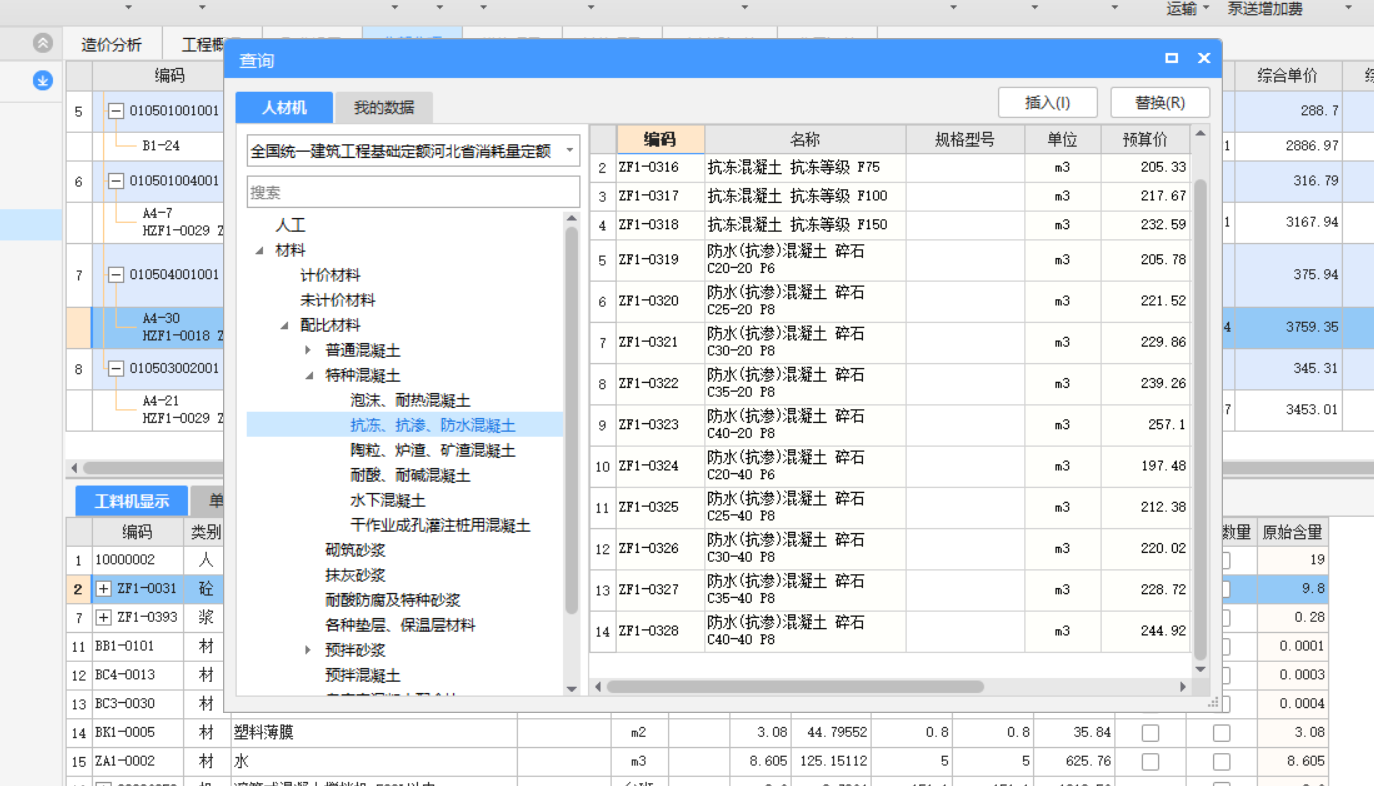Screen dimensions: 1374x786
Task: Expand ZF1-0031 row in material list
Action: [x=103, y=589]
